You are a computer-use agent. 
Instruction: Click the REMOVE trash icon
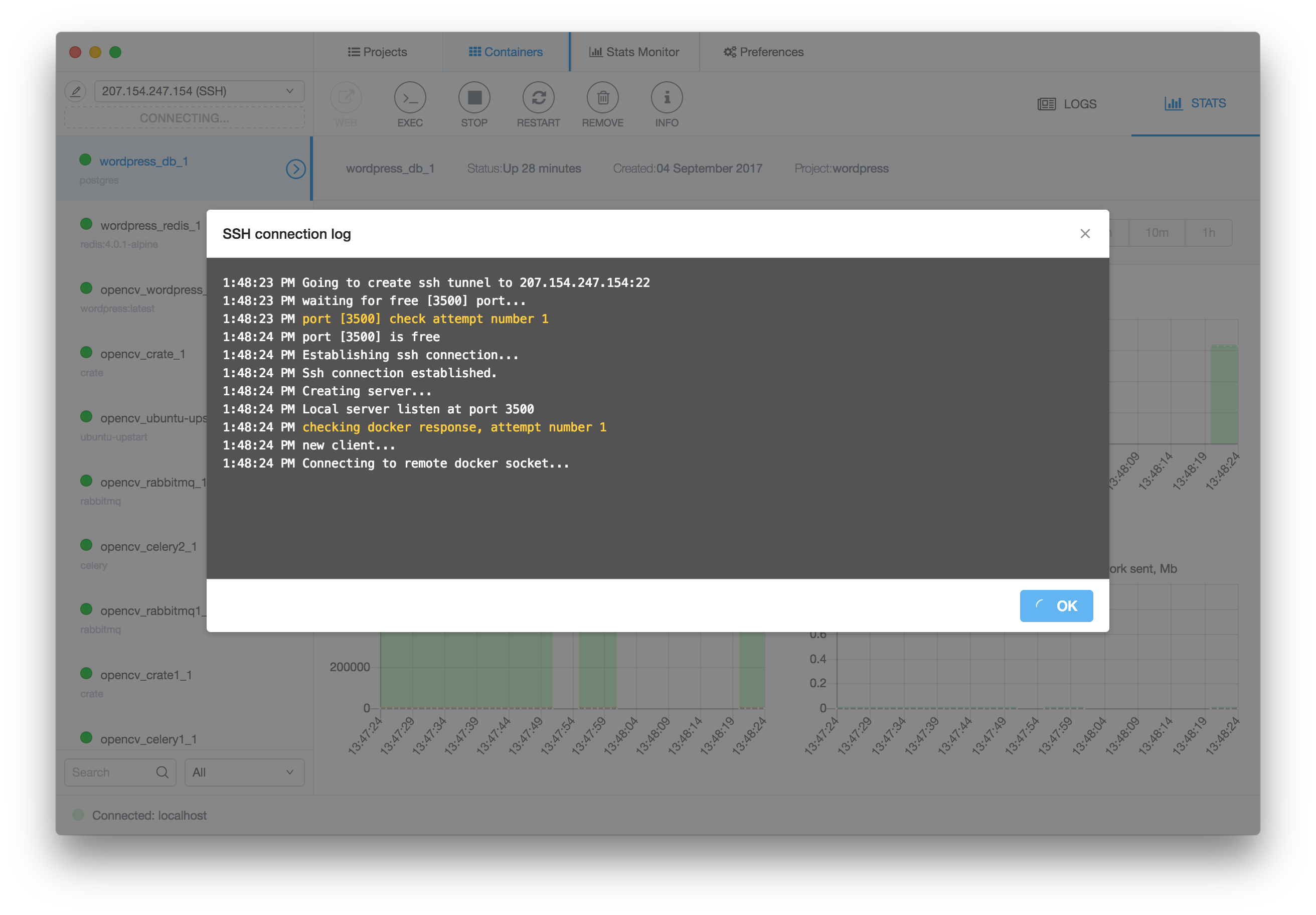point(602,98)
